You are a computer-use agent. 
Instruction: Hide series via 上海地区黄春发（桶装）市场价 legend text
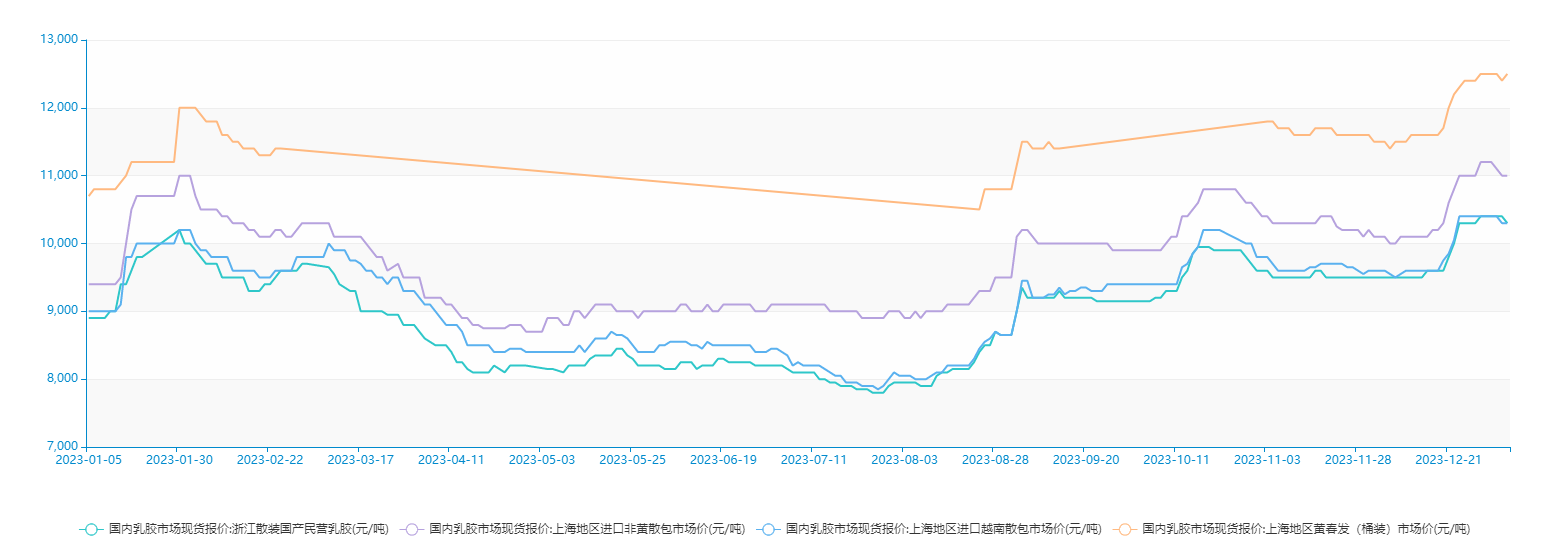pos(1306,529)
